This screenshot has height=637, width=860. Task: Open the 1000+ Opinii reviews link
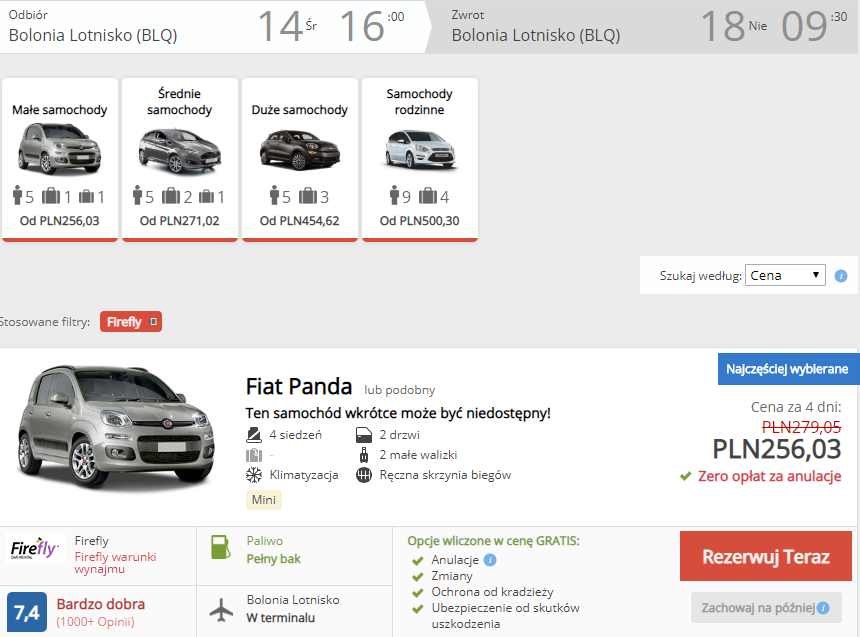95,622
